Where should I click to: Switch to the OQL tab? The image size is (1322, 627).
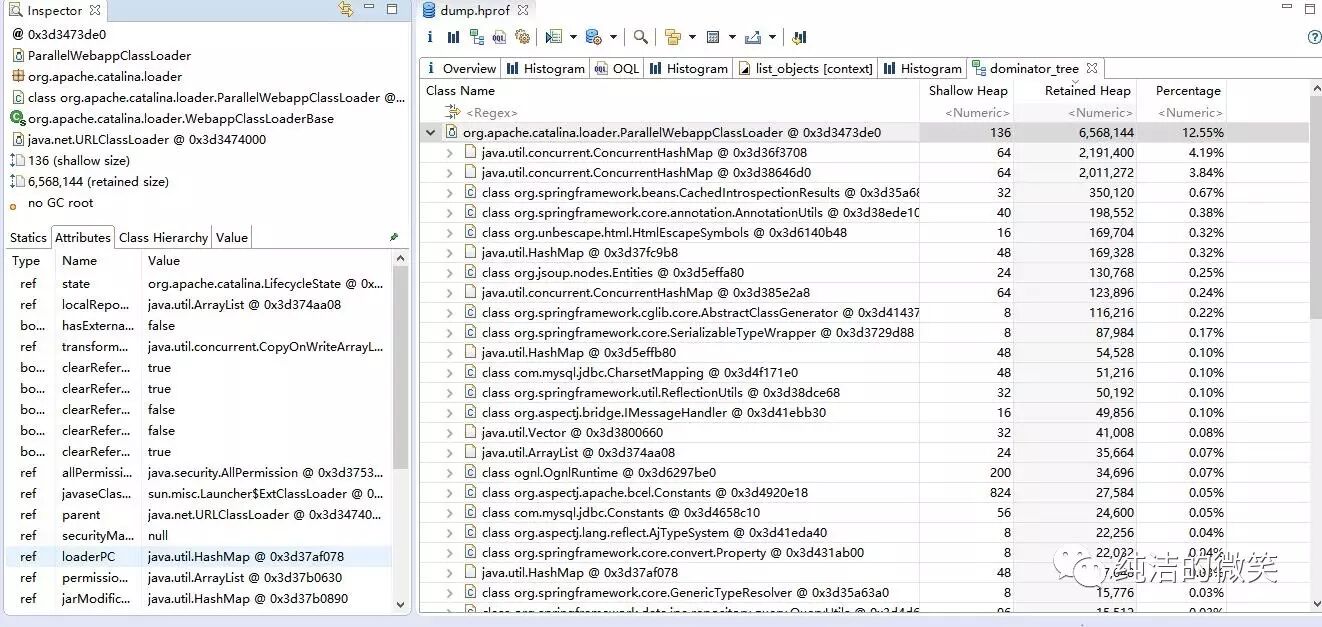(617, 68)
